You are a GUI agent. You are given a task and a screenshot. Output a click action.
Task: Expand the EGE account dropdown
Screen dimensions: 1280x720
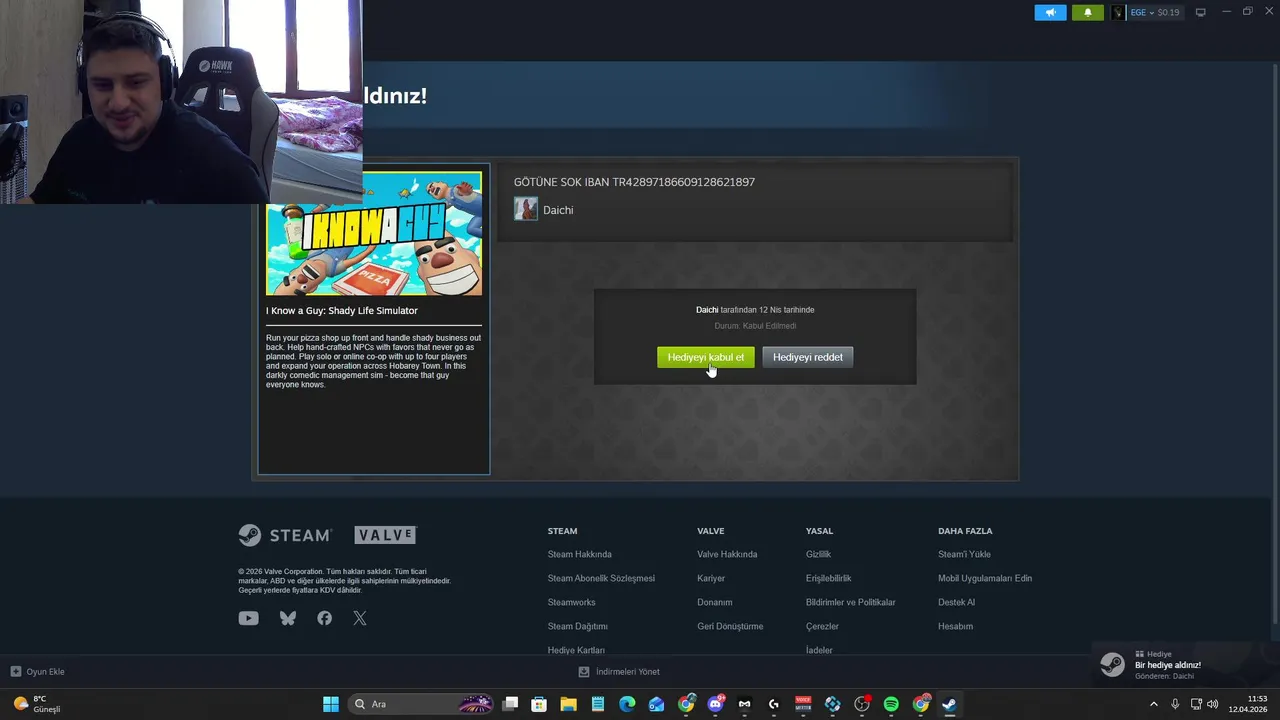(1141, 12)
